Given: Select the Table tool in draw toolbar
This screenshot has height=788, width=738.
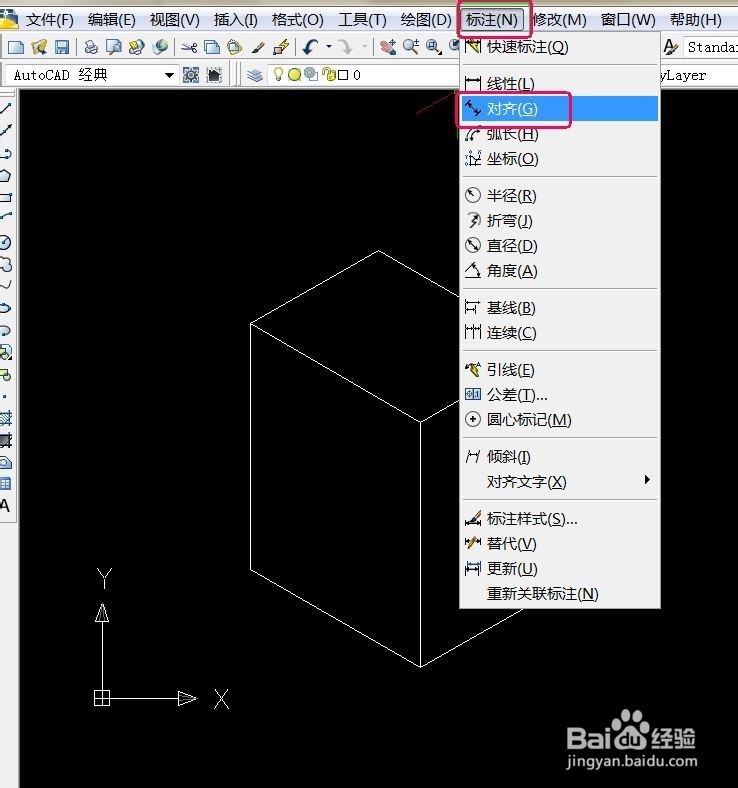Looking at the screenshot, I should [x=5, y=484].
